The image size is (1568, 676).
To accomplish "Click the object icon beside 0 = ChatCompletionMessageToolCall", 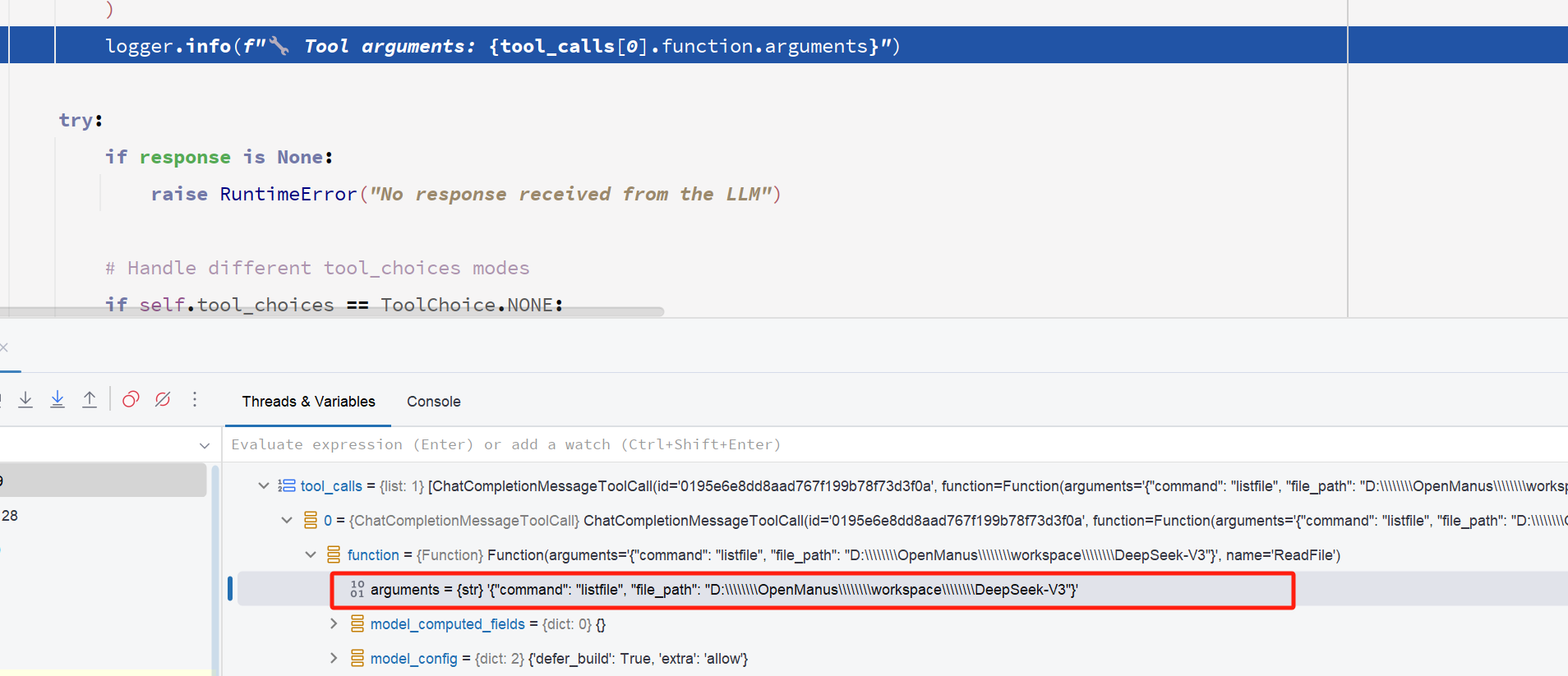I will click(x=311, y=520).
